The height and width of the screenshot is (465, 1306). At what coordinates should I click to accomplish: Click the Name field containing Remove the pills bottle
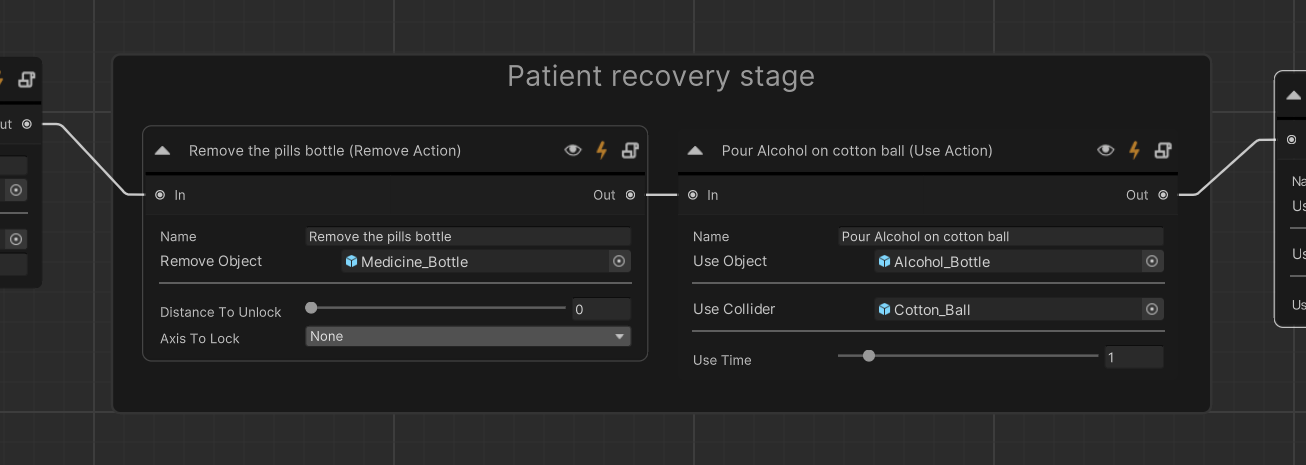(468, 237)
